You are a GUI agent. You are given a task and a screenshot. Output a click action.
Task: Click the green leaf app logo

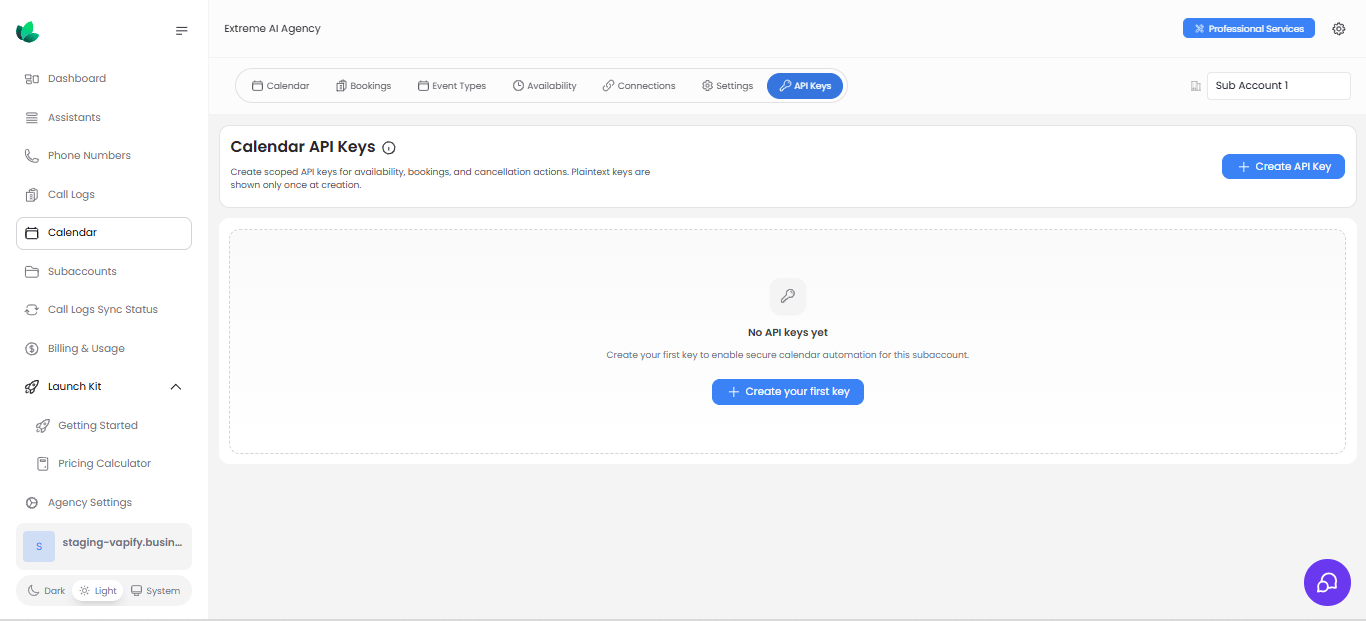point(28,32)
